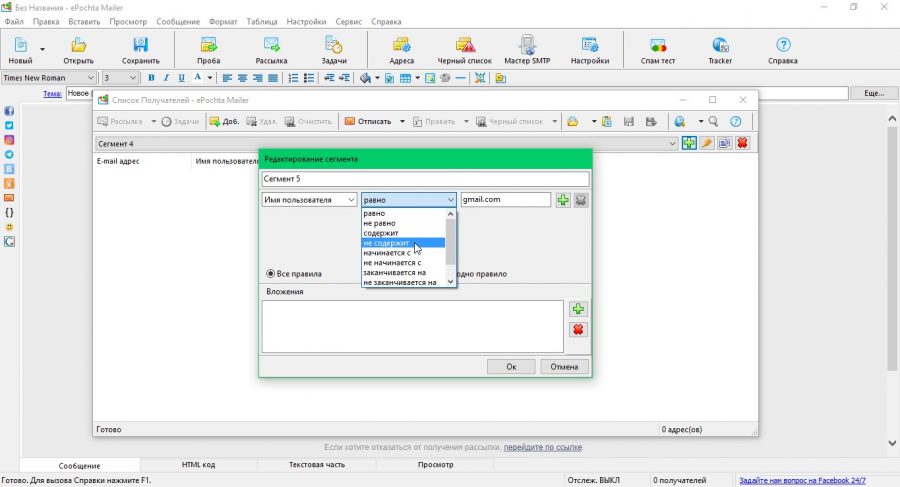Click the Еще... button
Image resolution: width=900 pixels, height=487 pixels.
click(x=874, y=93)
